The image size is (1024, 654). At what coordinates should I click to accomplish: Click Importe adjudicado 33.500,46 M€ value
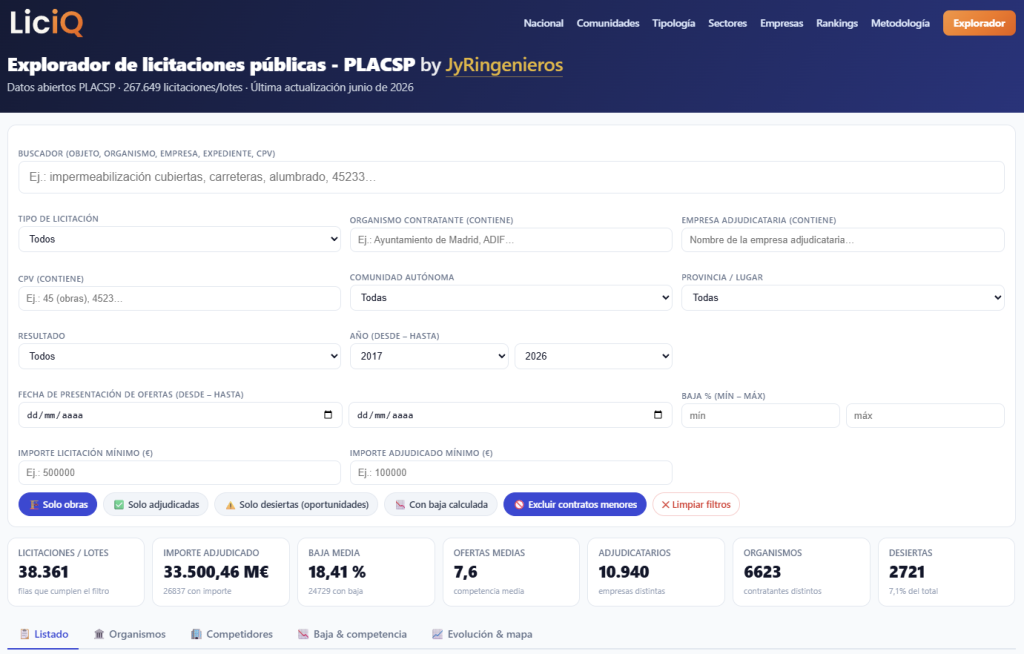pos(216,572)
